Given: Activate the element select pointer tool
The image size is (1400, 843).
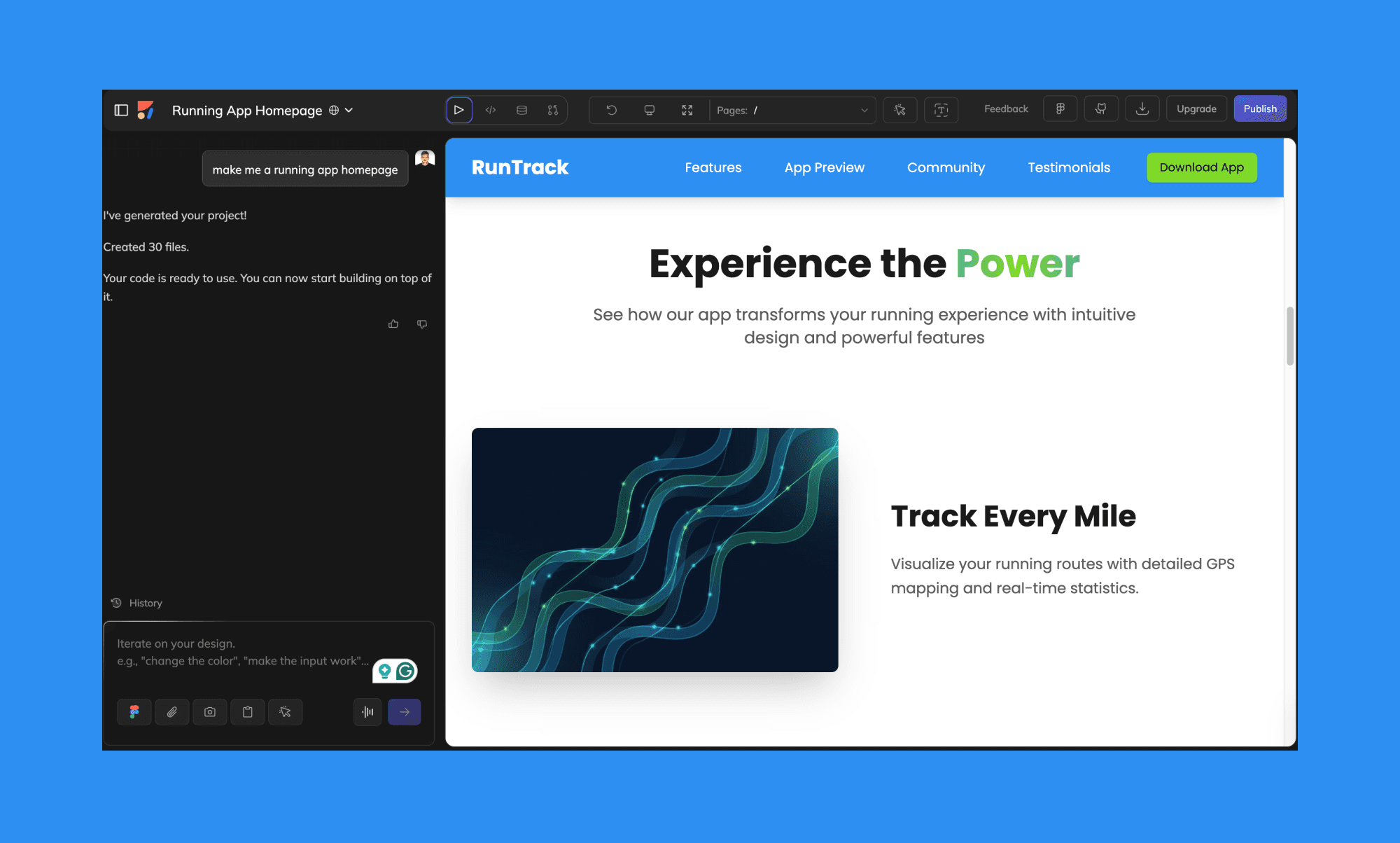Looking at the screenshot, I should click(899, 110).
